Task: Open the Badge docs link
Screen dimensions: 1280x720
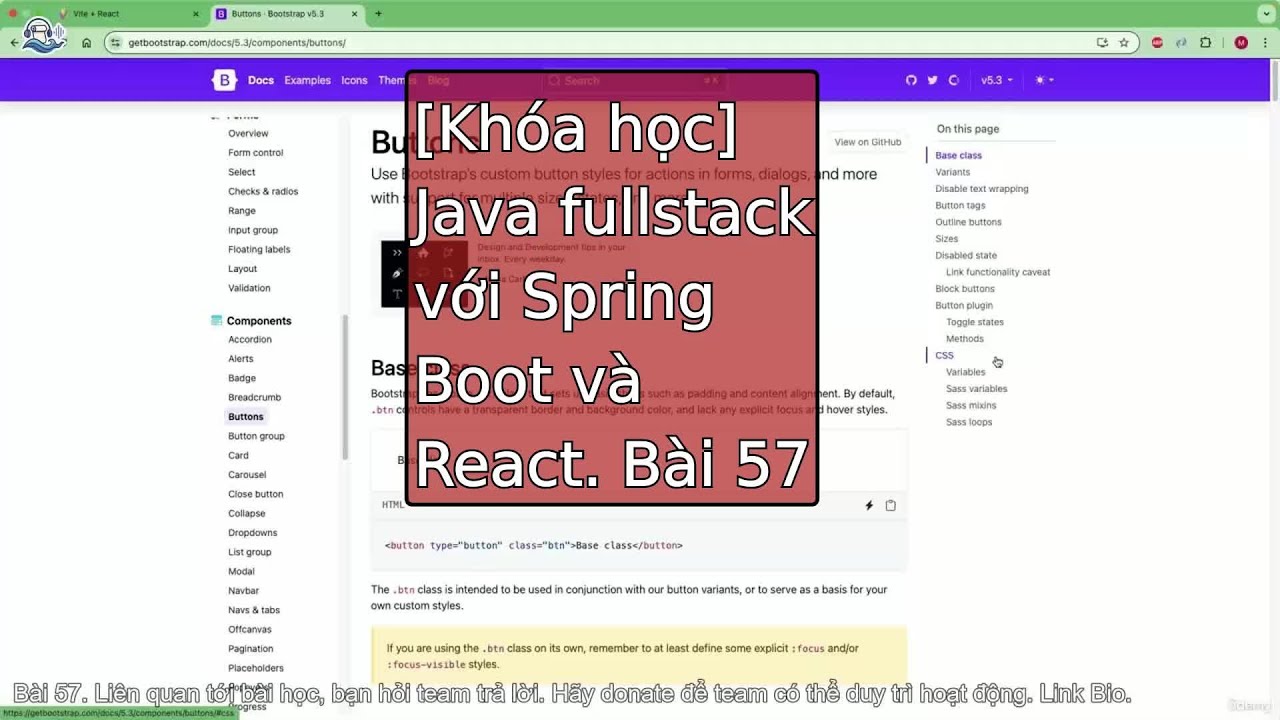Action: [242, 378]
